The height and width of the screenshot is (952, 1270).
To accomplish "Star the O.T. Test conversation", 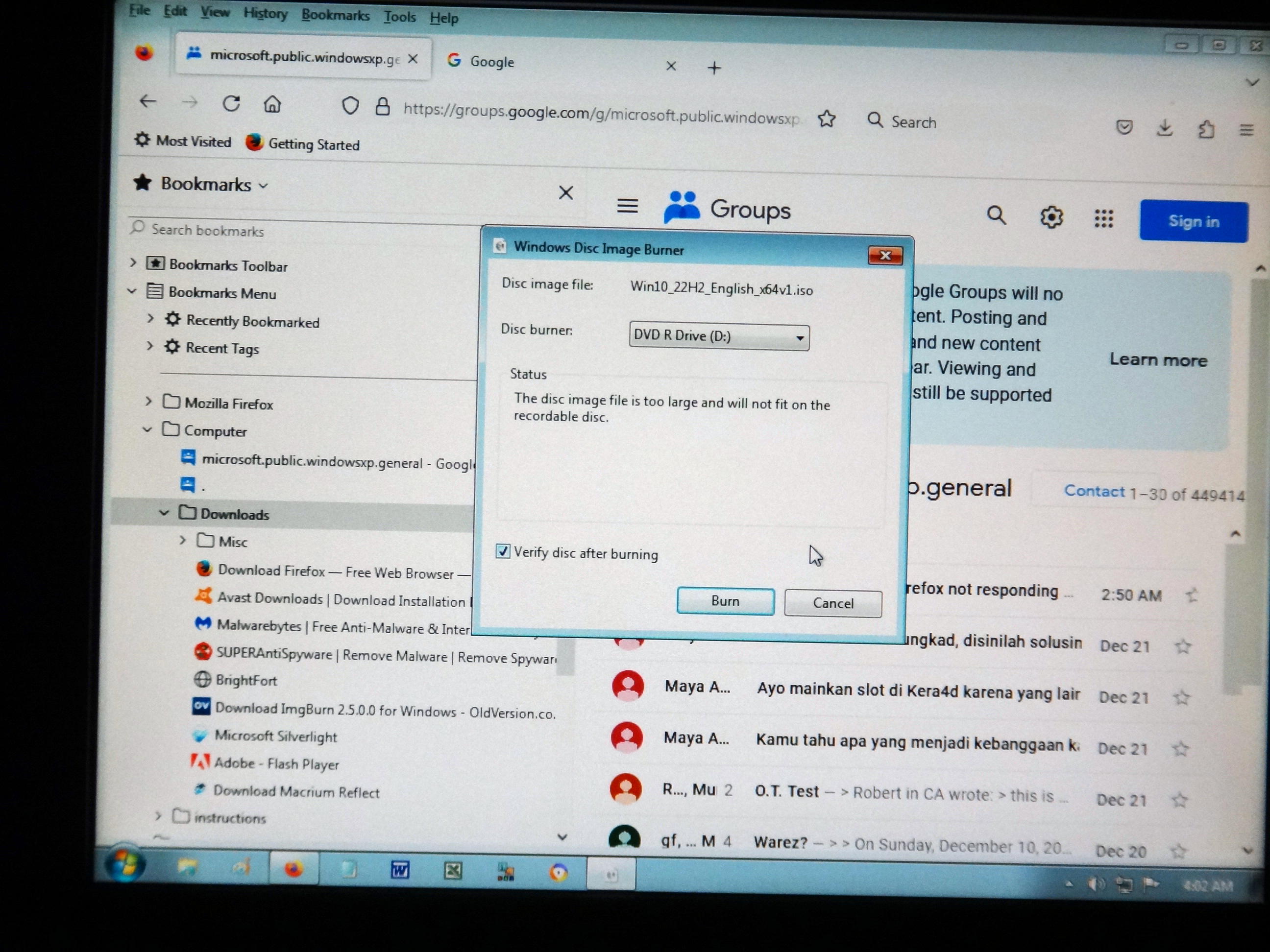I will [x=1180, y=799].
